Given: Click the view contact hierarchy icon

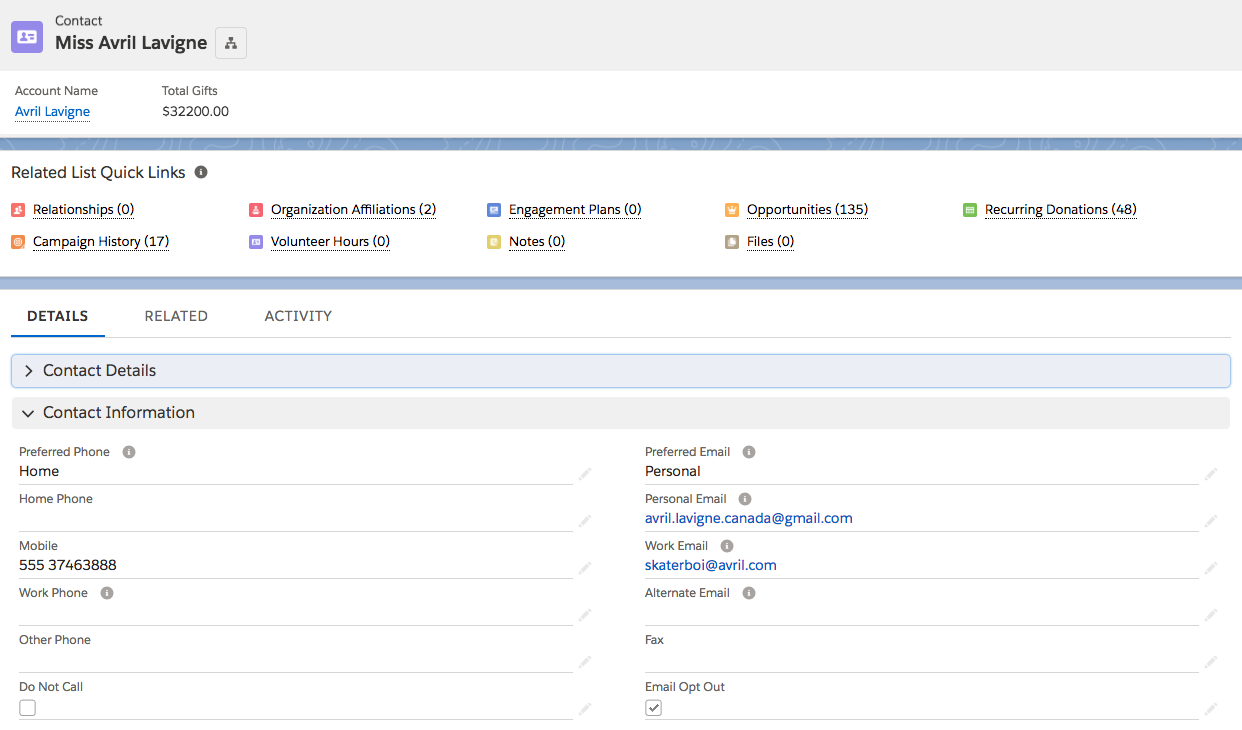Looking at the screenshot, I should 231,43.
